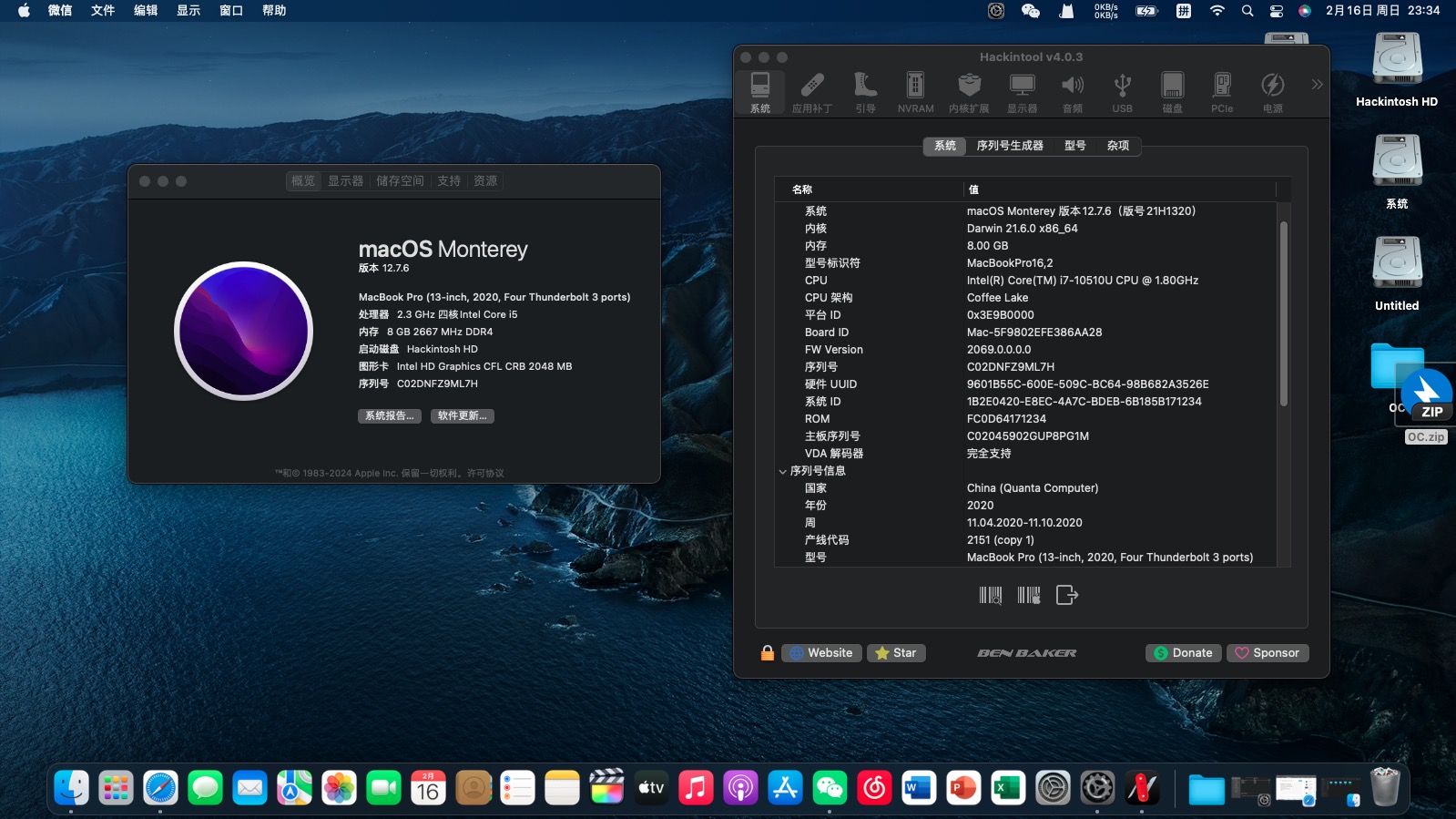Open the 内核扩展 kext toolbar icon

969,92
